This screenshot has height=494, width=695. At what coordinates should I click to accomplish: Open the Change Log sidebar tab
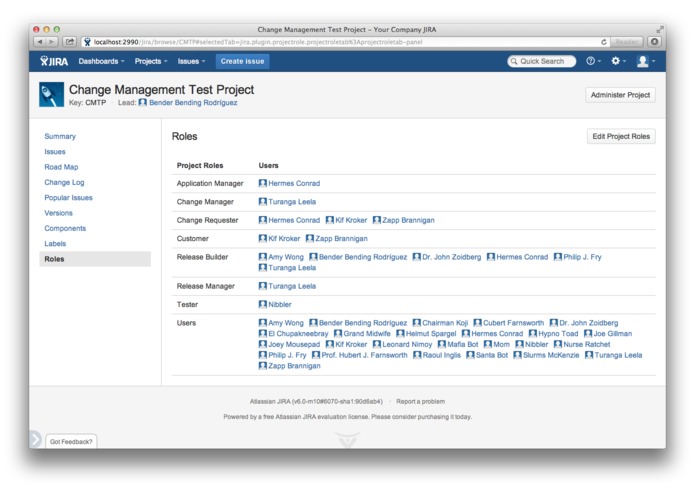64,182
